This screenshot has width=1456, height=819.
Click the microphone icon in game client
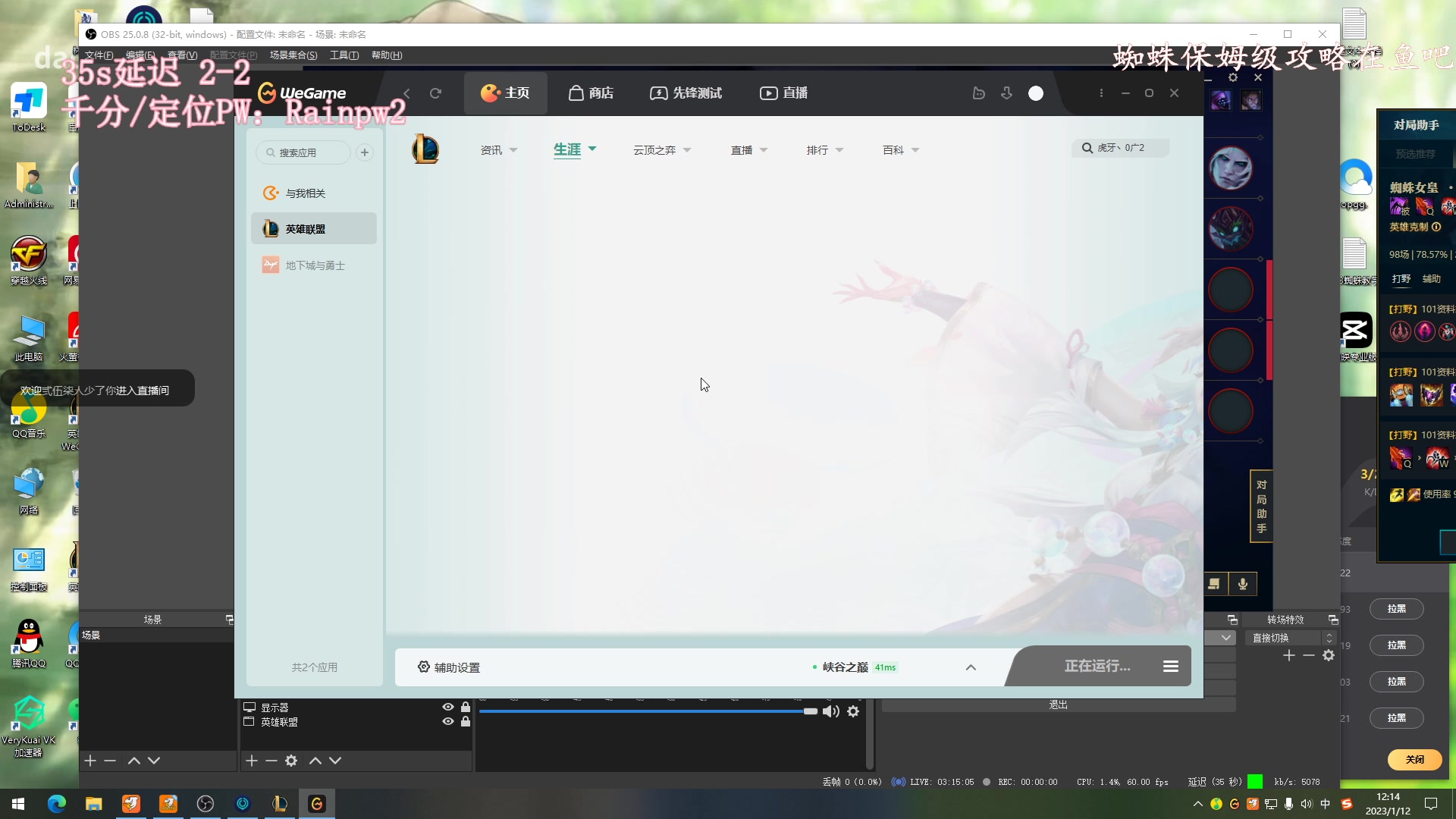(x=1243, y=583)
